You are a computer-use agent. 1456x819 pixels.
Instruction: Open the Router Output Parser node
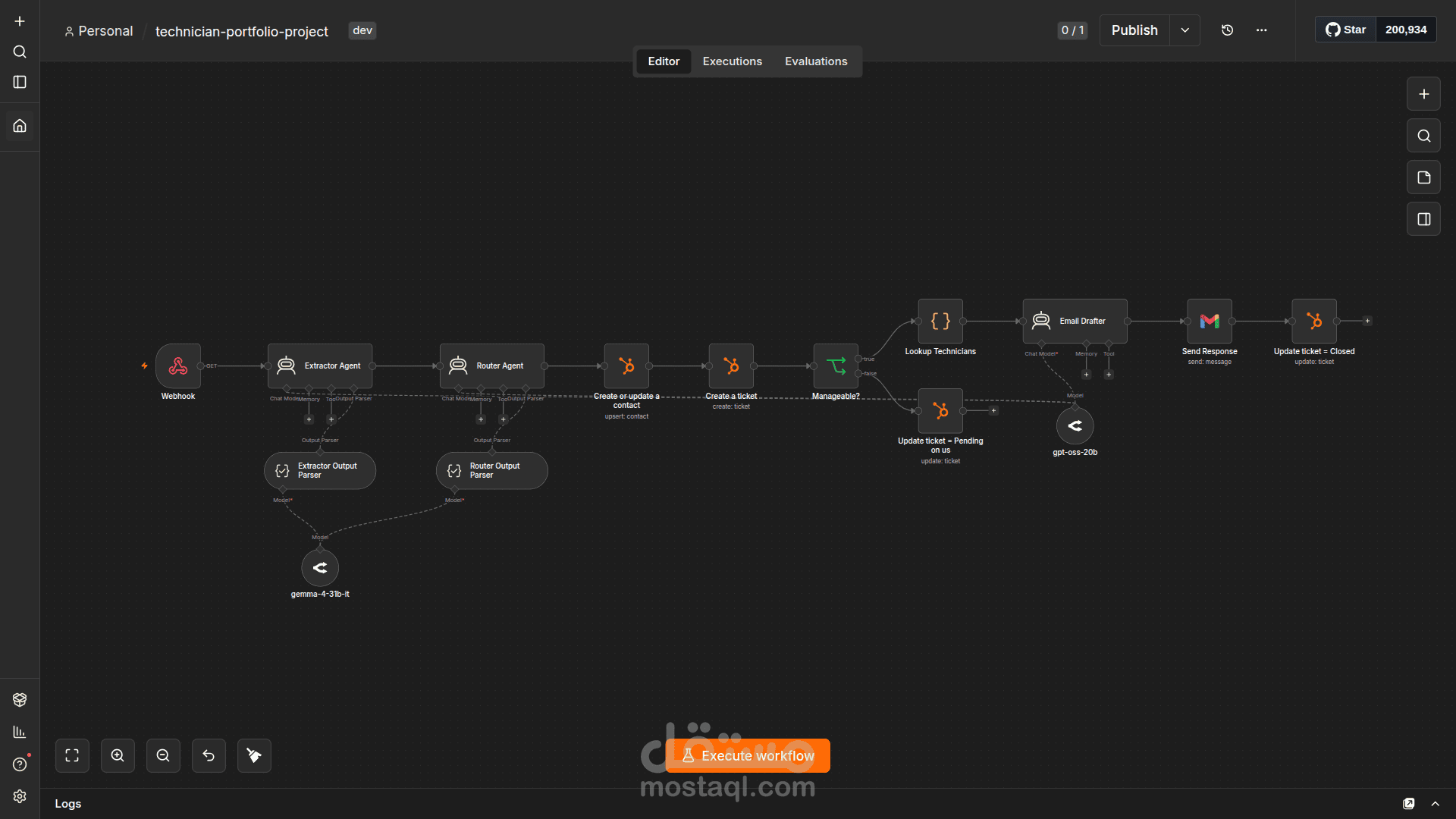[x=492, y=471]
